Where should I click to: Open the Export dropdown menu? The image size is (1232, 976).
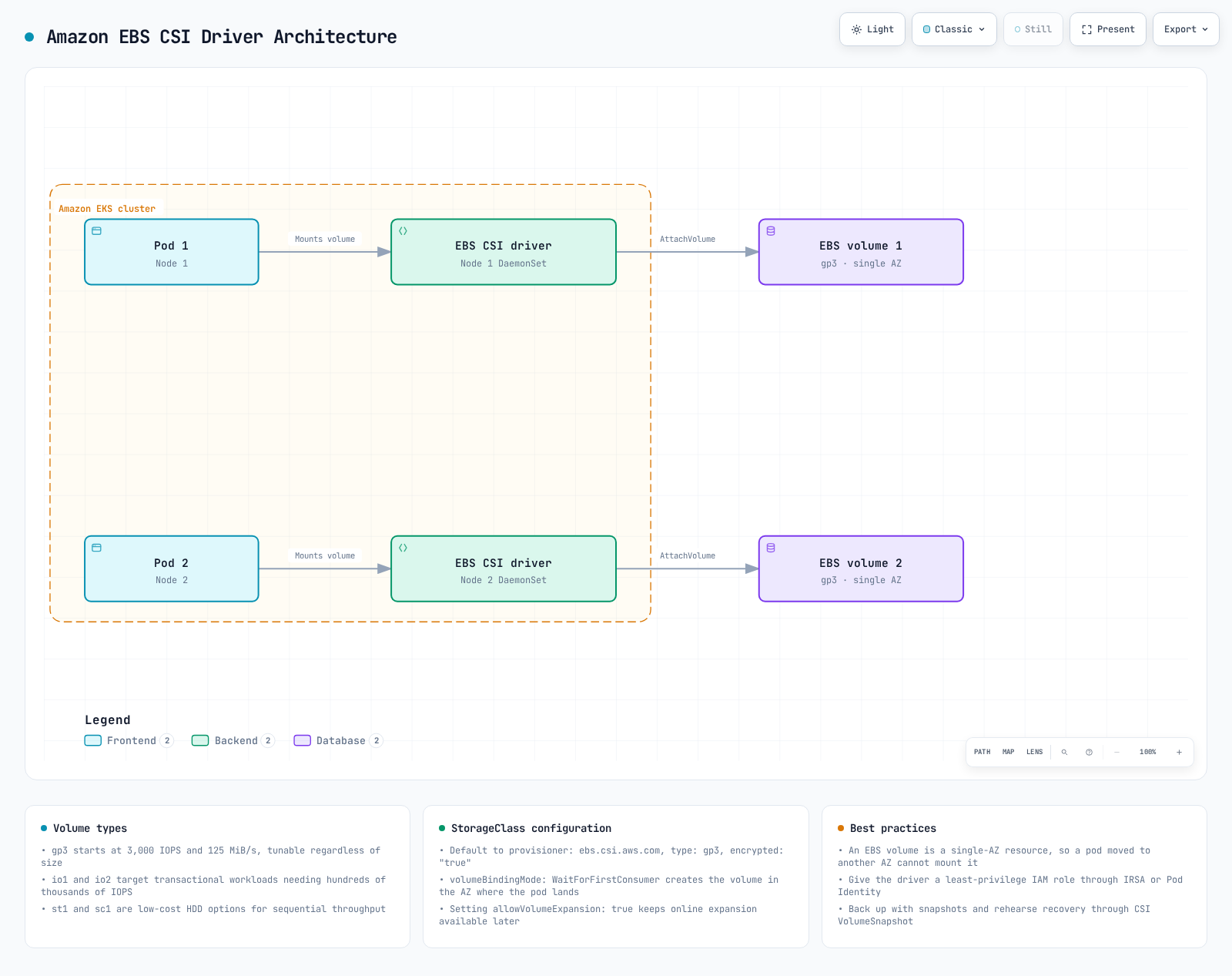point(1186,29)
